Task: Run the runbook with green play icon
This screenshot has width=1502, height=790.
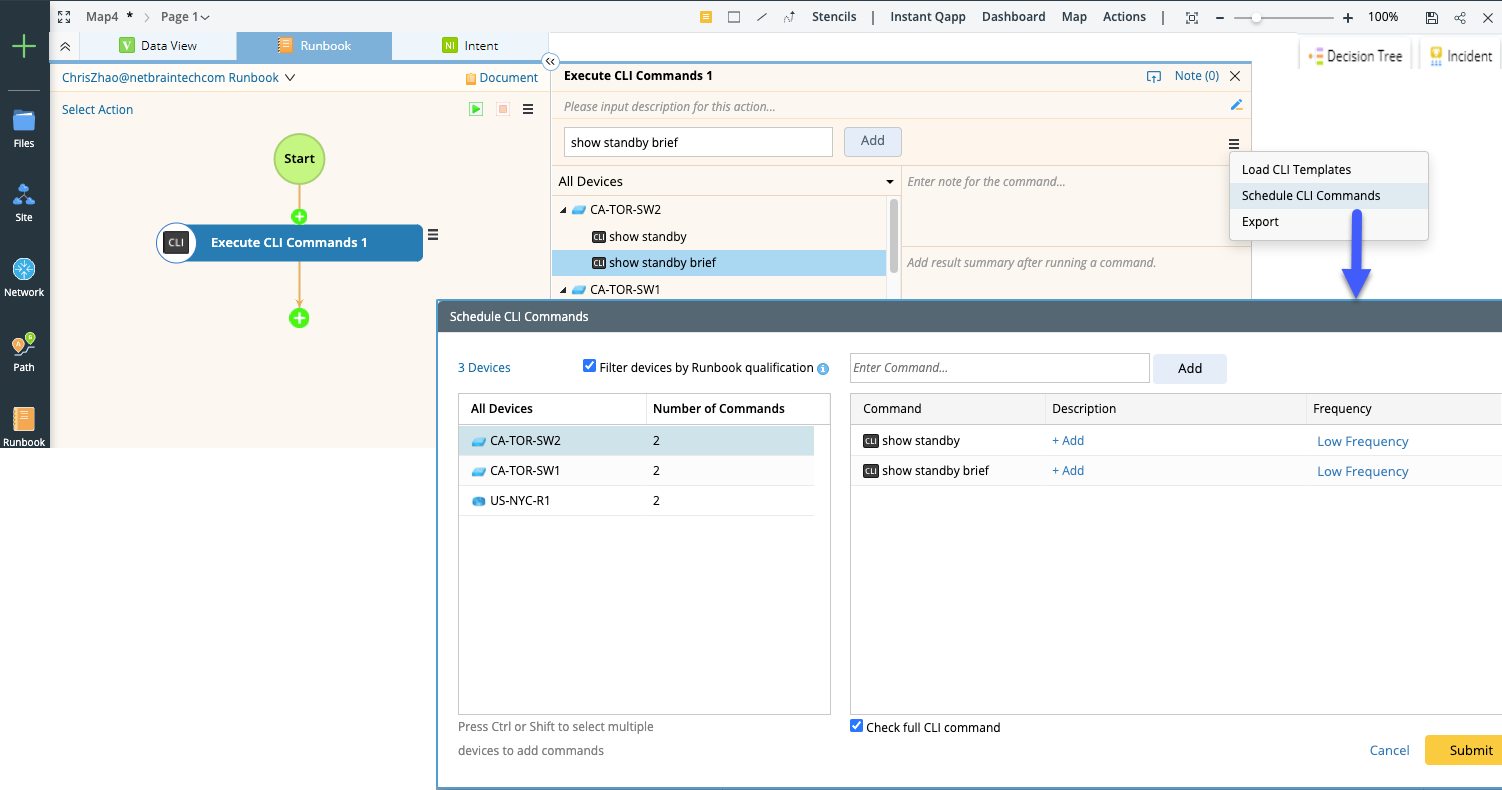Action: coord(476,109)
